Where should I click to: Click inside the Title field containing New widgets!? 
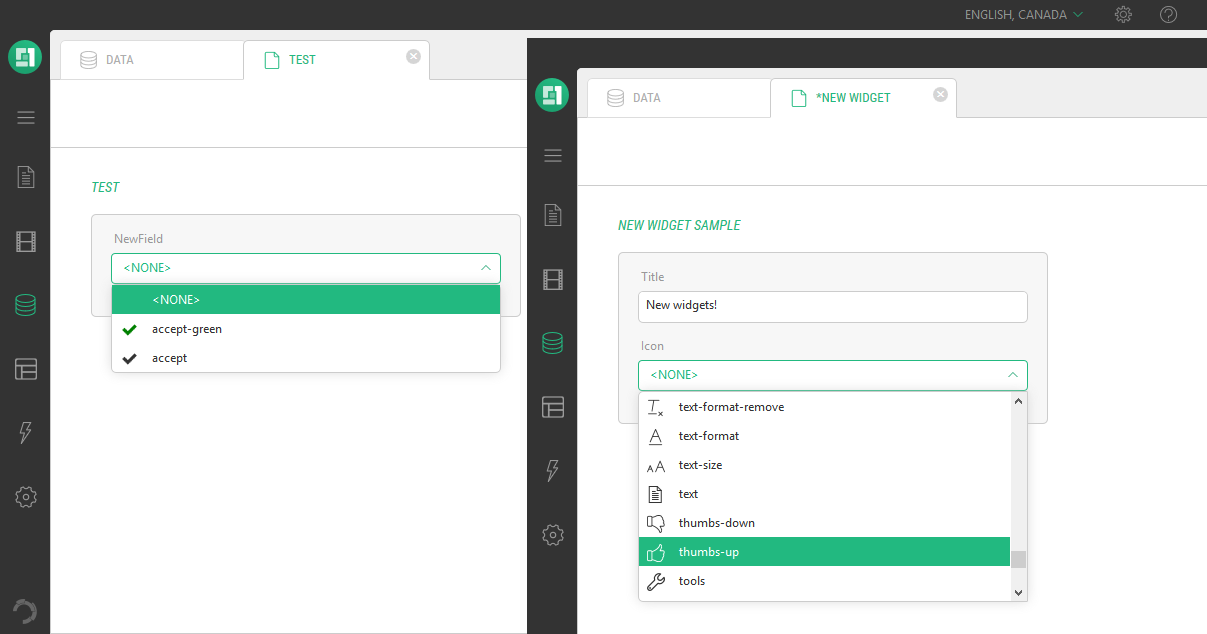[x=833, y=306]
